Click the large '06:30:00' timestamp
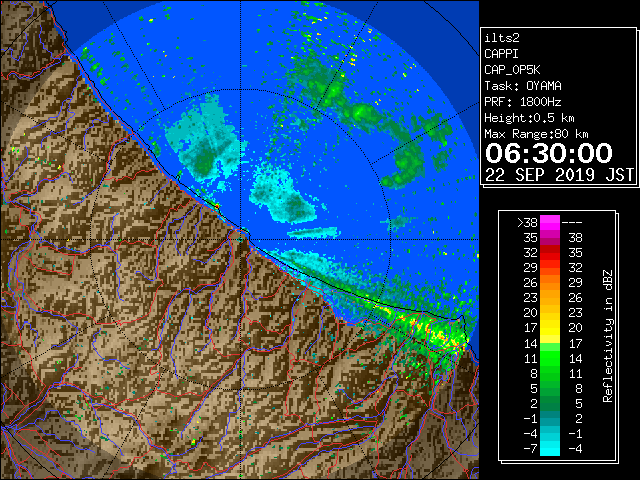The height and width of the screenshot is (480, 640). pos(549,153)
